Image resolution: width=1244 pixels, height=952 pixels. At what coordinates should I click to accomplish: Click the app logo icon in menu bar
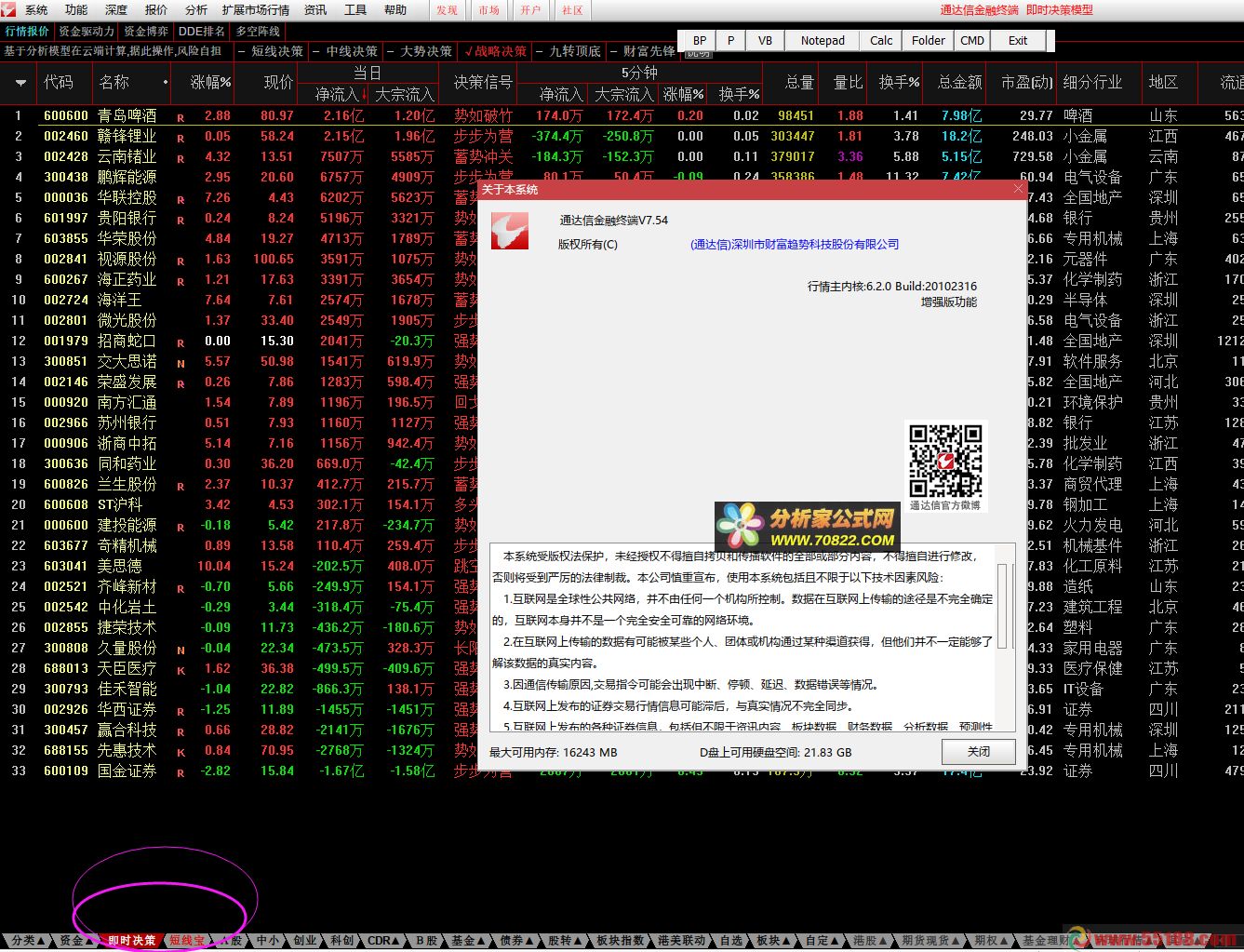tap(10, 9)
